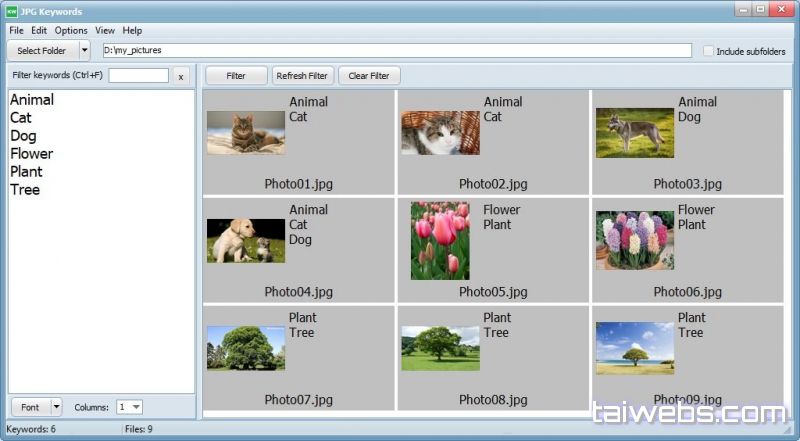Click the folder path field D:\my_pictures
This screenshot has width=800, height=441.
pyautogui.click(x=396, y=50)
